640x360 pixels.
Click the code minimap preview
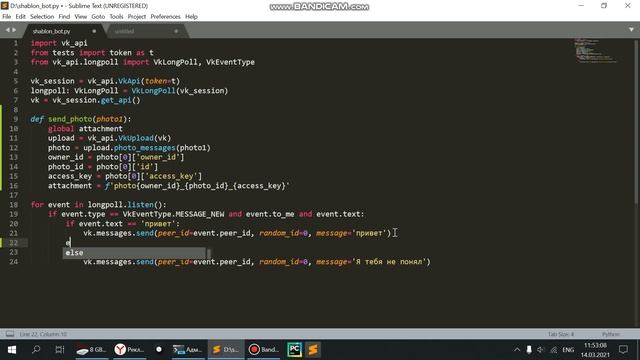(596, 51)
